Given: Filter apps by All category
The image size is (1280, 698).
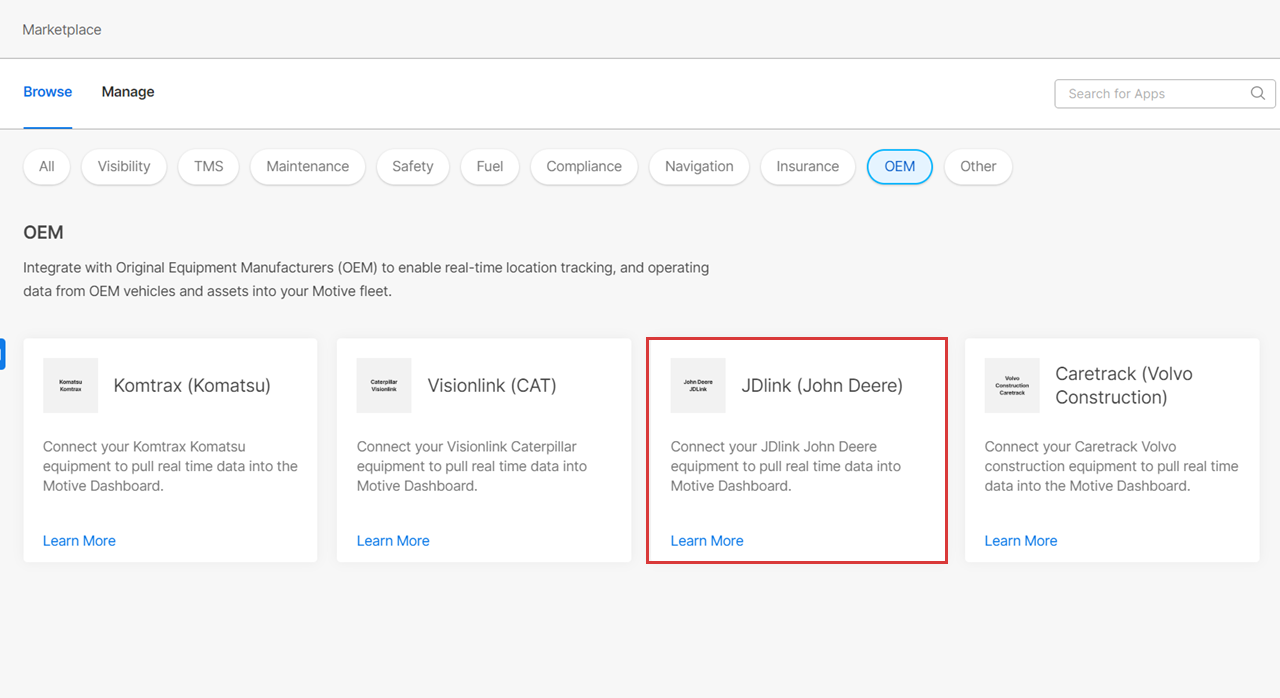Looking at the screenshot, I should pyautogui.click(x=47, y=167).
